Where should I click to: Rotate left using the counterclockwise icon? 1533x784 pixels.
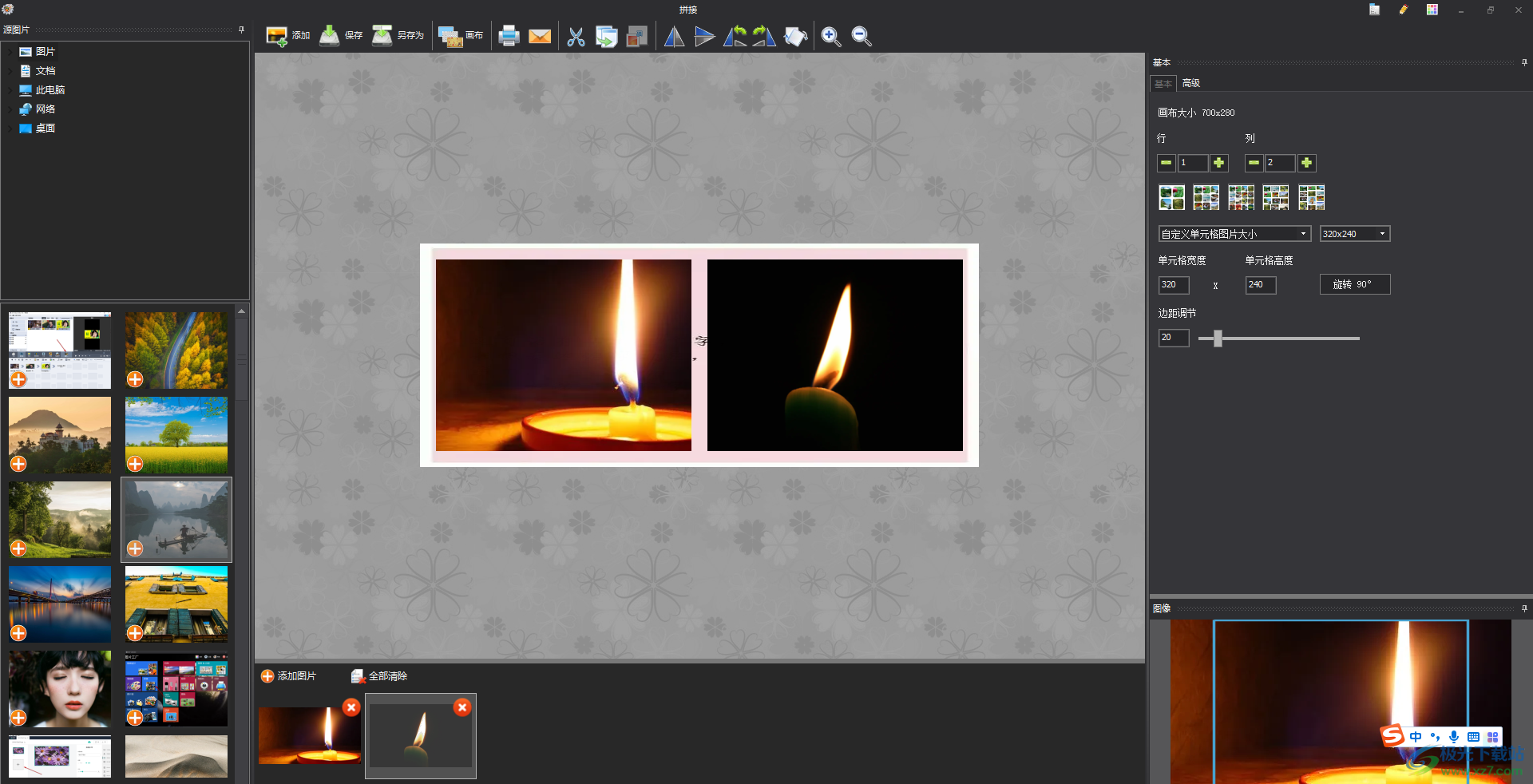(x=735, y=36)
